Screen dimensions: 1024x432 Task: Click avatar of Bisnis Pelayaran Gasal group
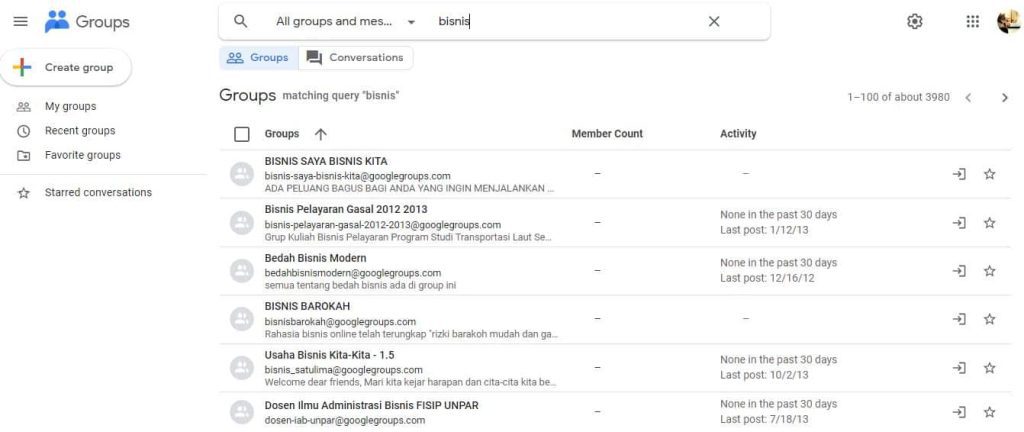tap(242, 223)
